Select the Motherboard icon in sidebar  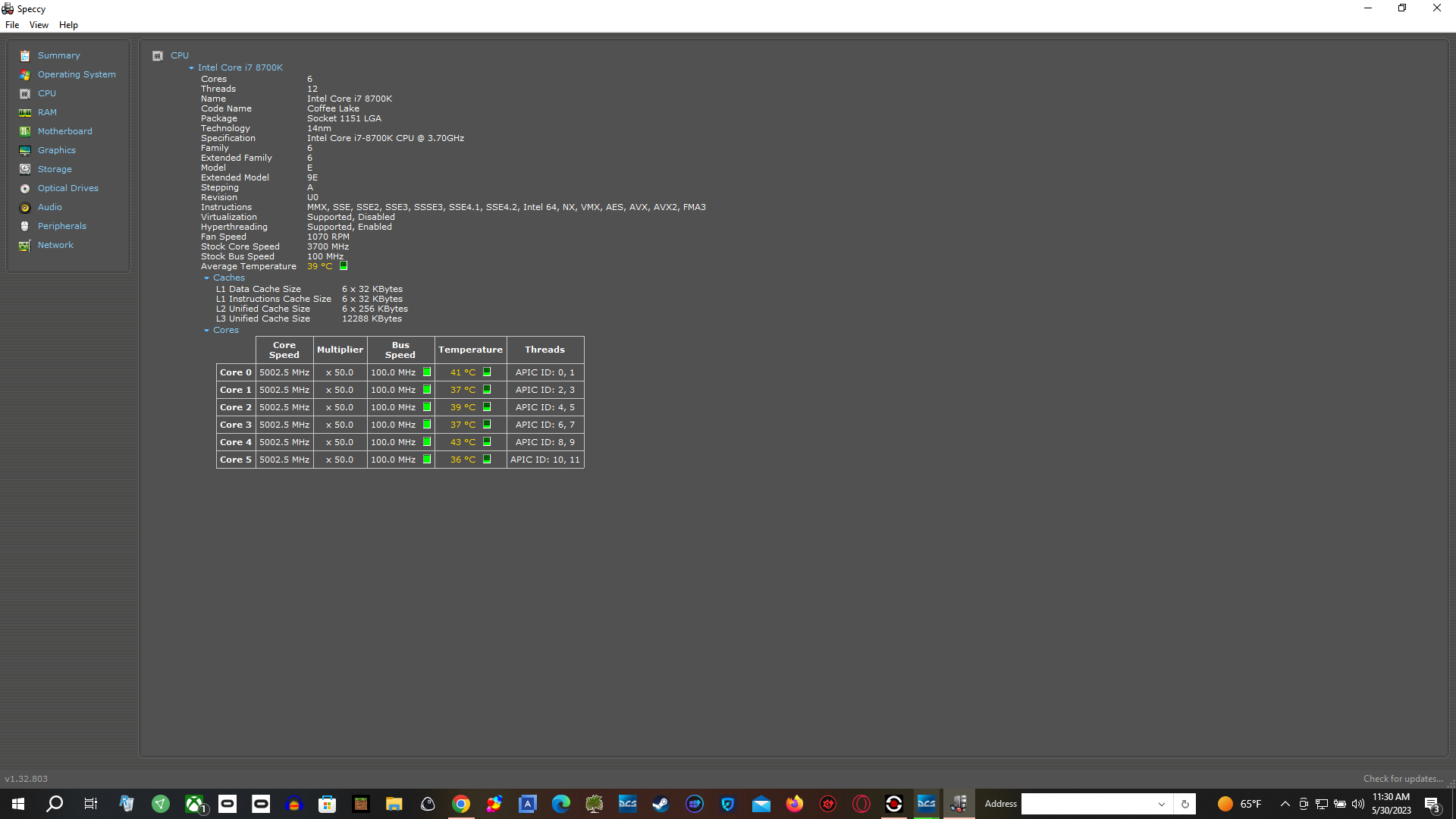(25, 131)
